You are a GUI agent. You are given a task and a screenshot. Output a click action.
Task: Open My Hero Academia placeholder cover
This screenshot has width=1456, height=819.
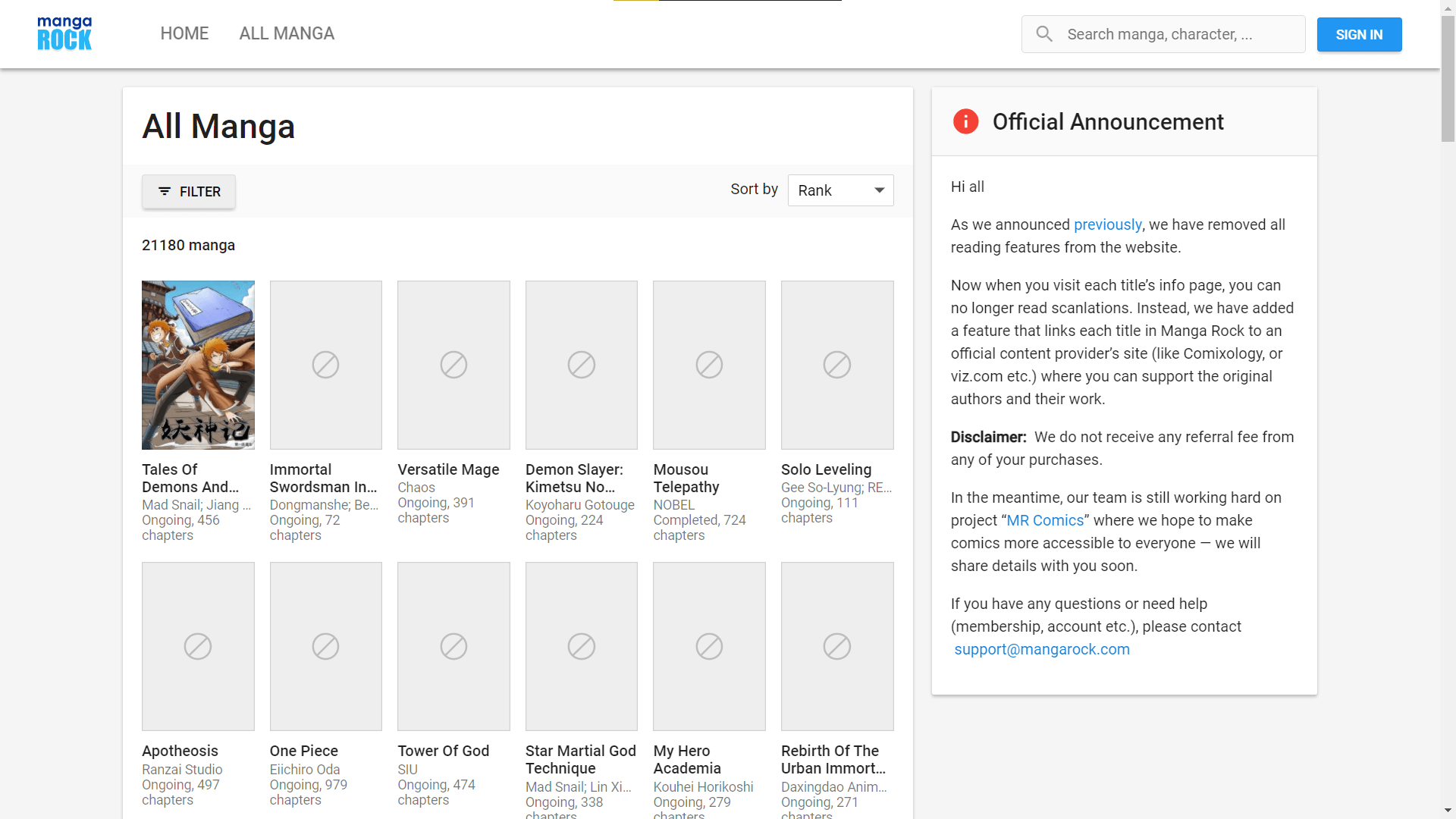[x=709, y=646]
